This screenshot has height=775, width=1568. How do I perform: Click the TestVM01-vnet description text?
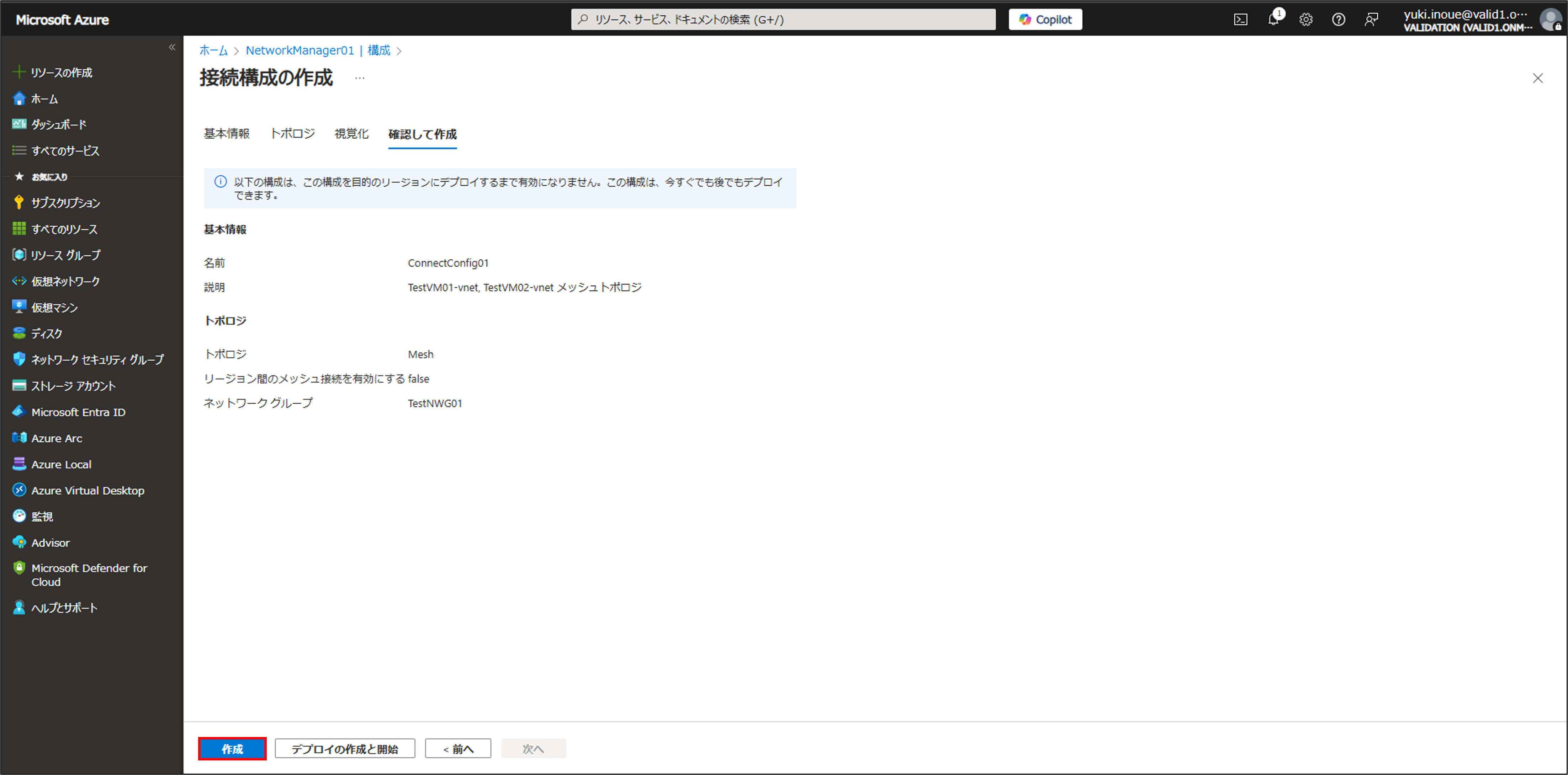525,287
